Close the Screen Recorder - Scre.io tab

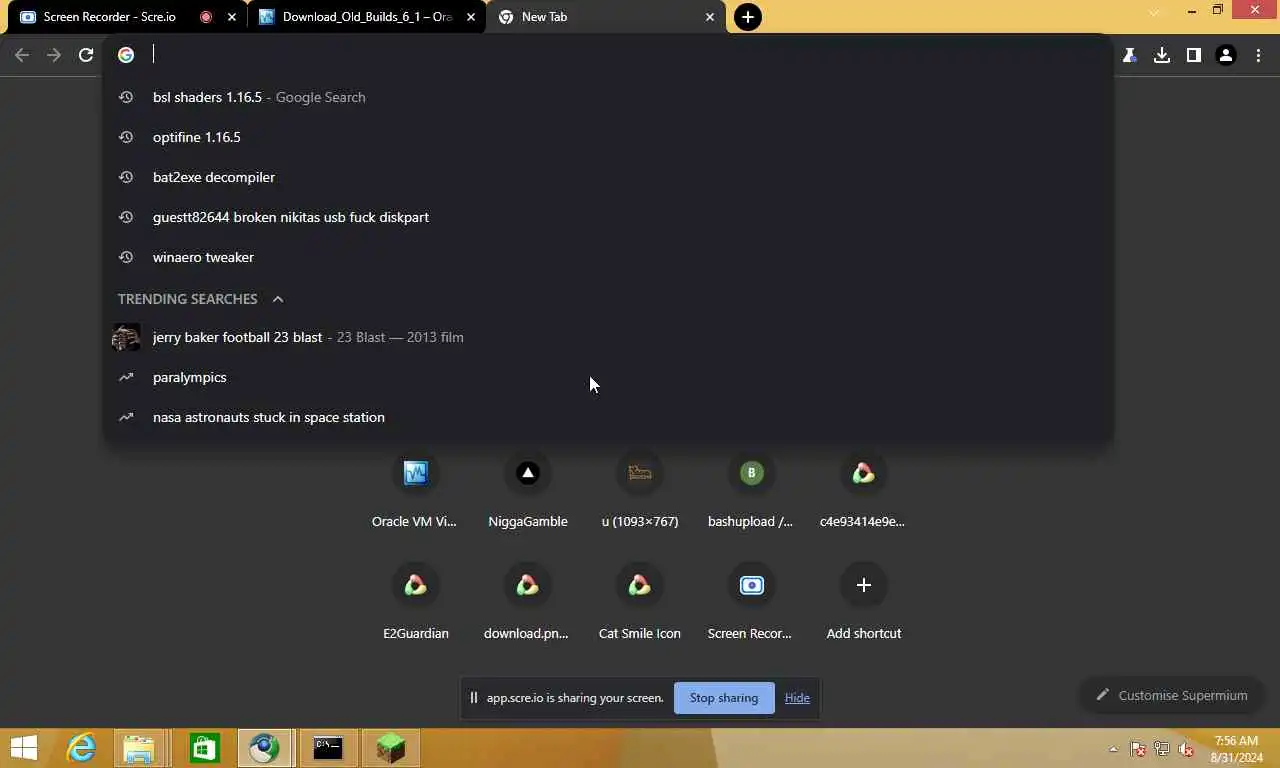[x=232, y=17]
